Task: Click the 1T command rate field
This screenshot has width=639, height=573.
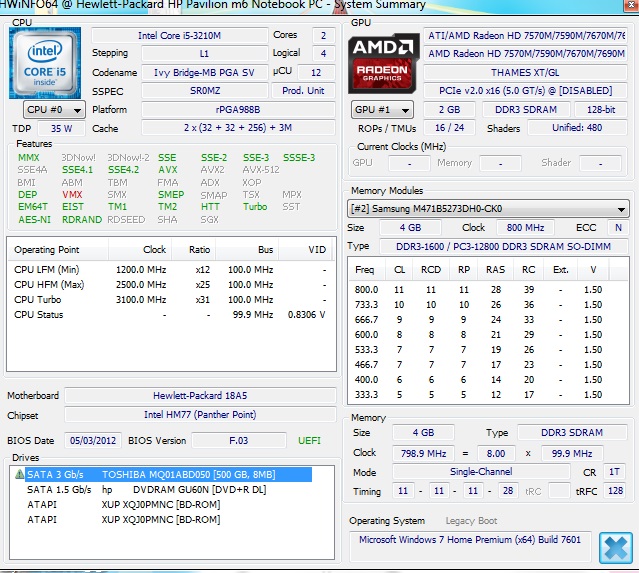Action: point(614,472)
